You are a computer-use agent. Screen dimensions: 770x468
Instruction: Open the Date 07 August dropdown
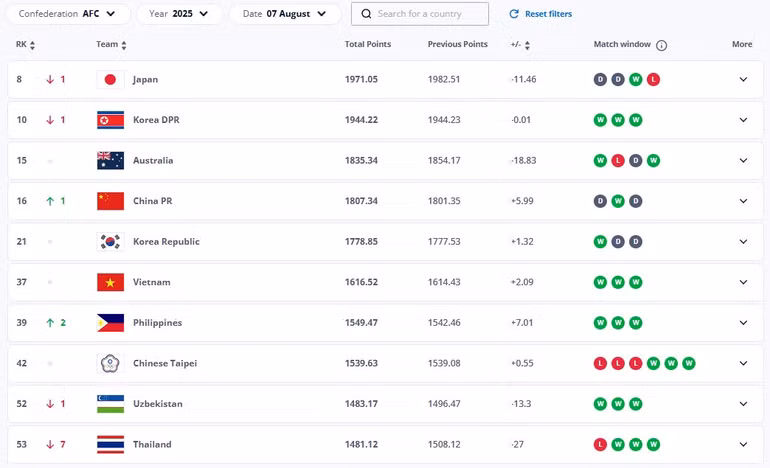click(284, 14)
